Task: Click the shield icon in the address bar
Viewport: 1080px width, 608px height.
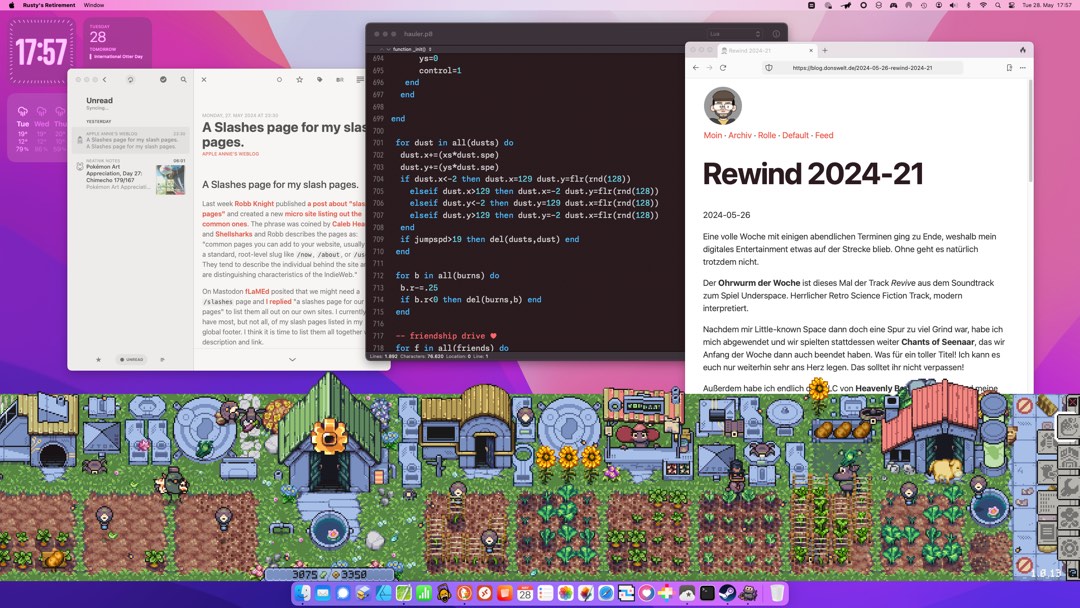Action: (769, 68)
